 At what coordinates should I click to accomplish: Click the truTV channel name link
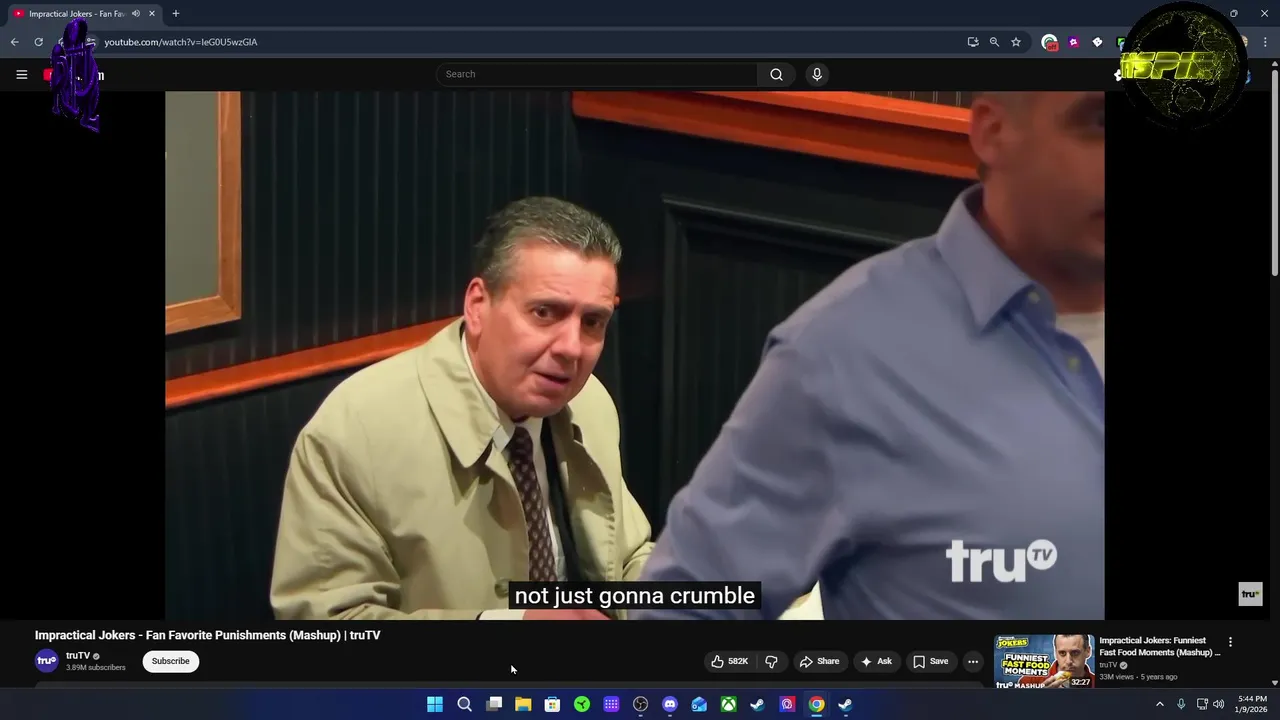click(78, 656)
